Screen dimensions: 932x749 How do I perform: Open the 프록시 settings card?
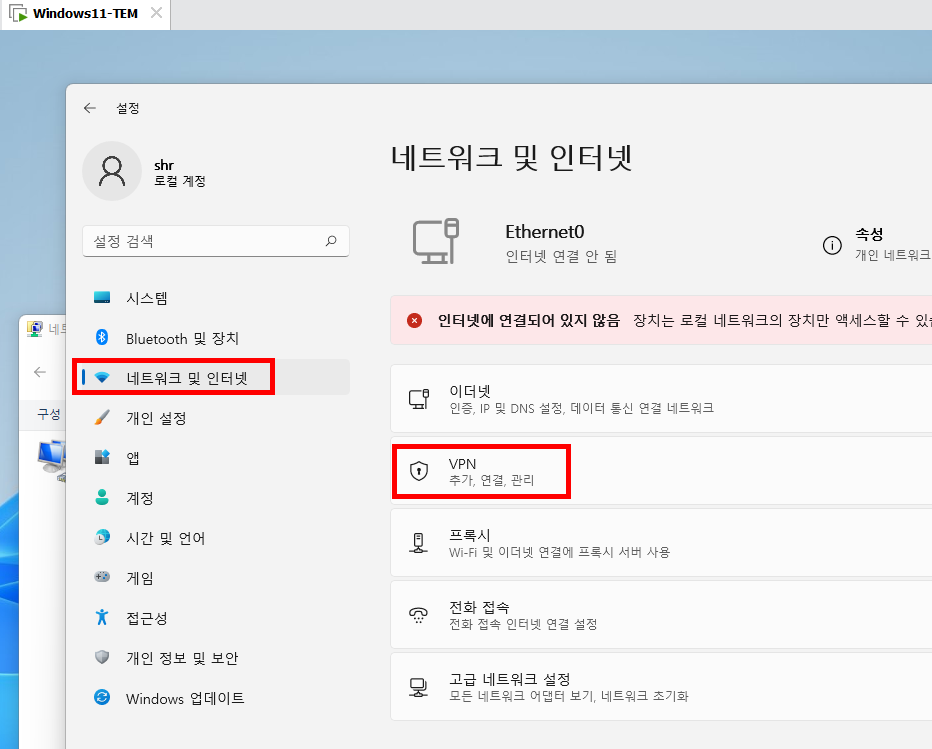point(661,543)
